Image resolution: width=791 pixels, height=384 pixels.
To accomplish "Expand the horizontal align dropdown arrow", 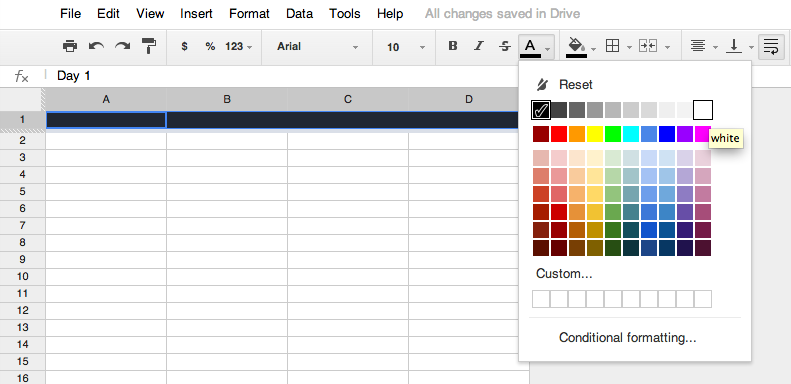I will [x=715, y=47].
